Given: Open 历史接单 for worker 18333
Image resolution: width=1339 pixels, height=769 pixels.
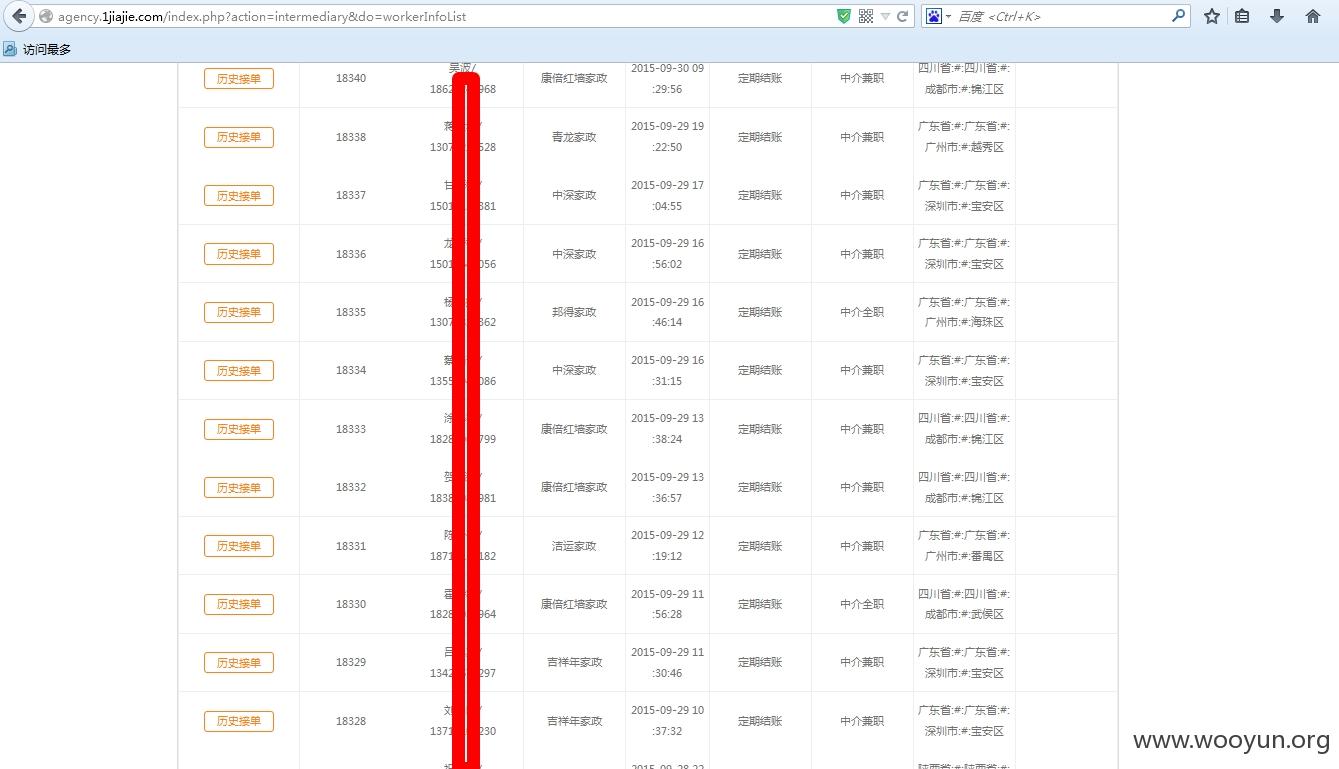Looking at the screenshot, I should point(239,429).
